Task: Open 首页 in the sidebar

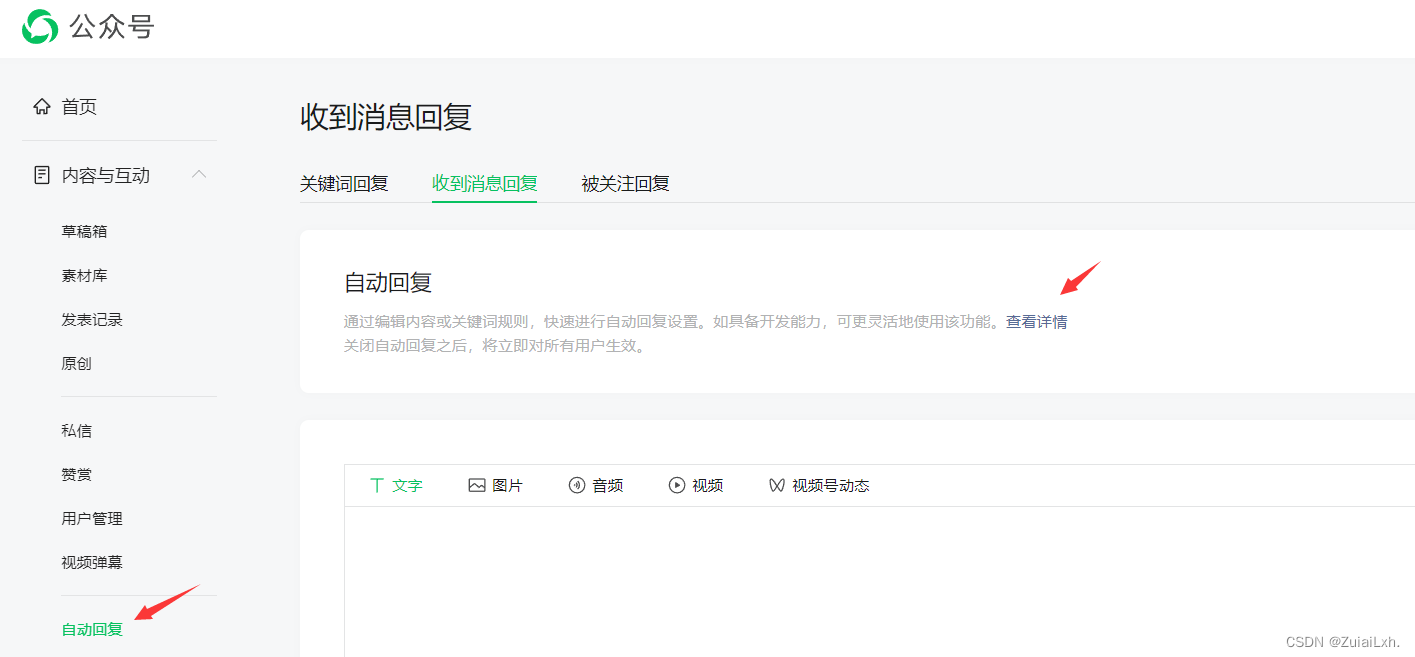Action: point(79,107)
